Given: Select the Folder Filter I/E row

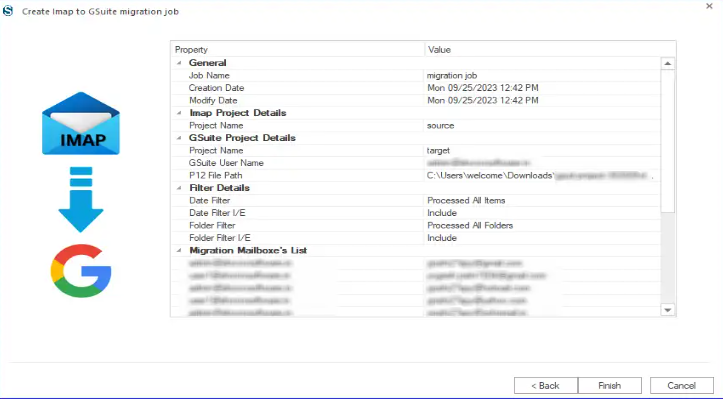Looking at the screenshot, I should [x=416, y=238].
